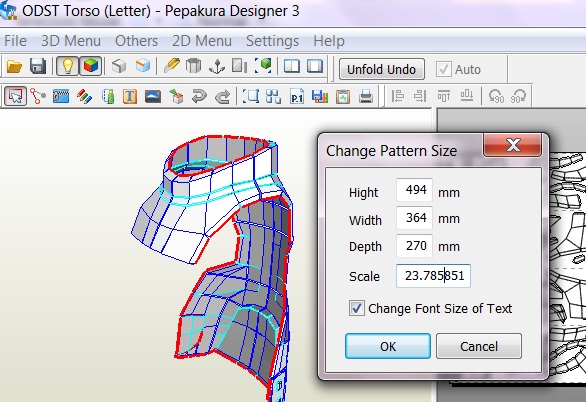
Task: Click the gray redo arrow icon
Action: tap(222, 96)
